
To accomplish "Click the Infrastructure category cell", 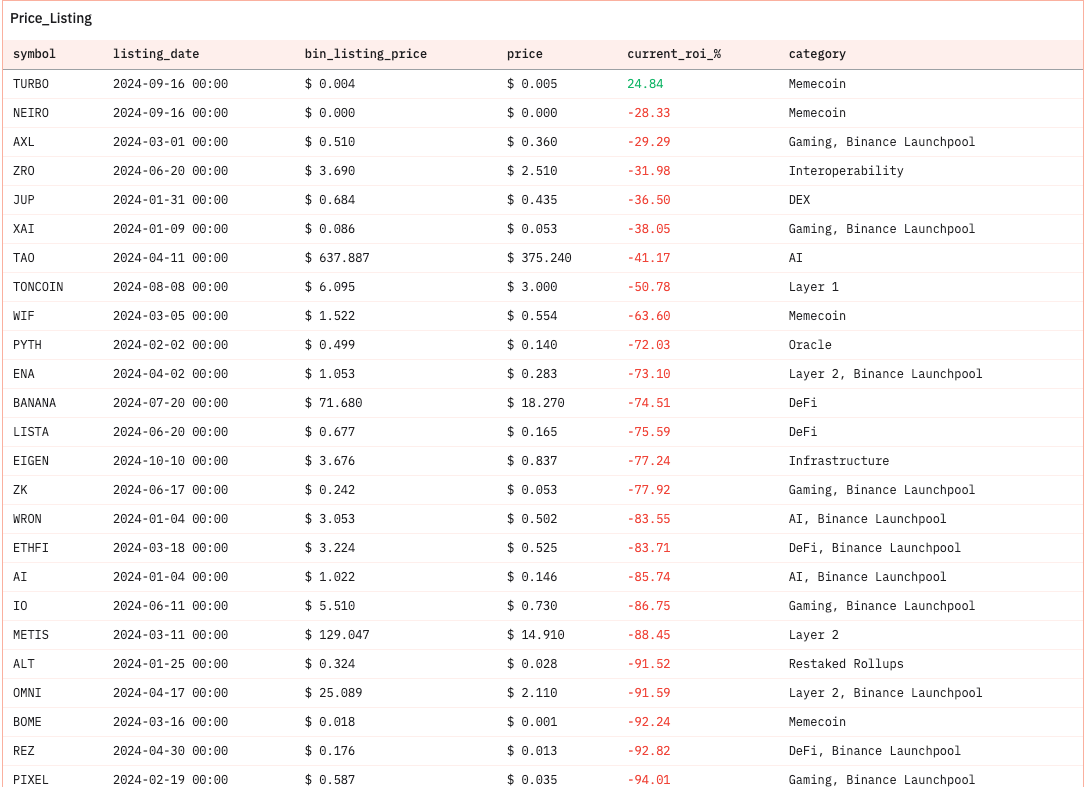I will tap(839, 461).
